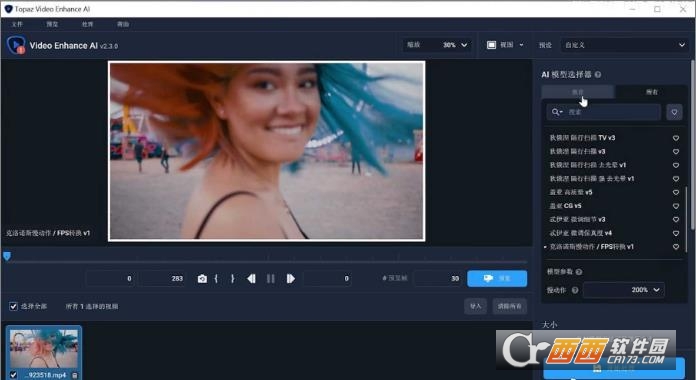This screenshot has height=380, width=696.
Task: Click the blue 预览 preview button
Action: [x=497, y=278]
